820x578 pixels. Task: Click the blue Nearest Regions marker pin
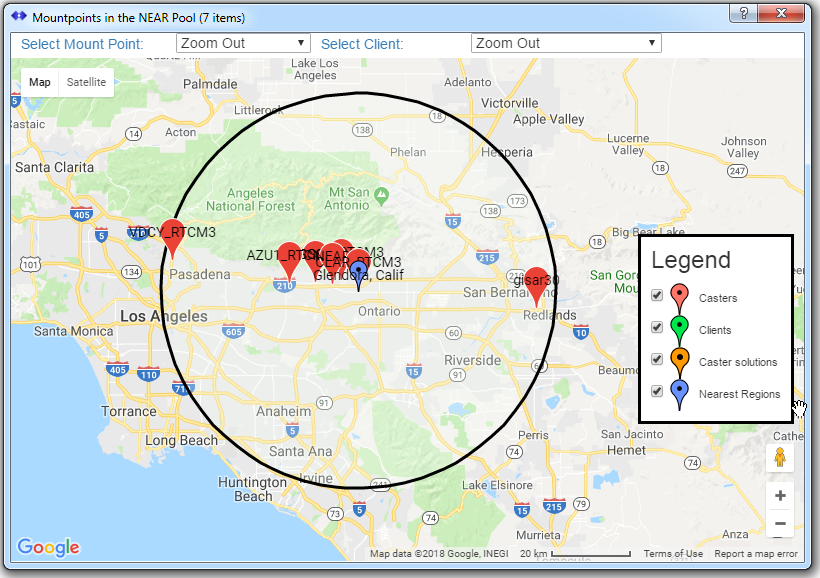coord(358,273)
